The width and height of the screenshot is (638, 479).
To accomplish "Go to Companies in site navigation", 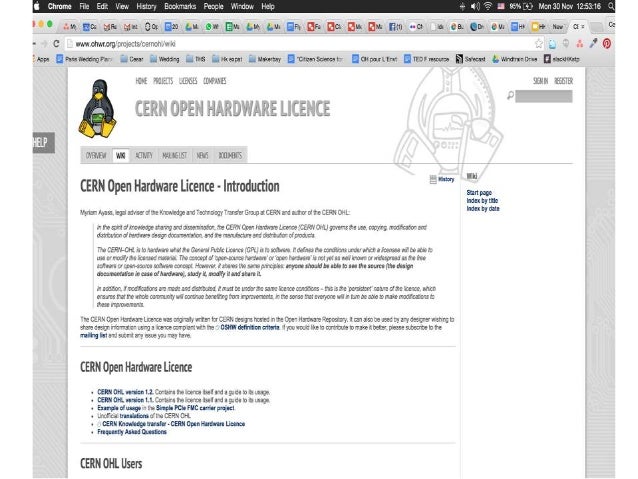I will (x=214, y=81).
